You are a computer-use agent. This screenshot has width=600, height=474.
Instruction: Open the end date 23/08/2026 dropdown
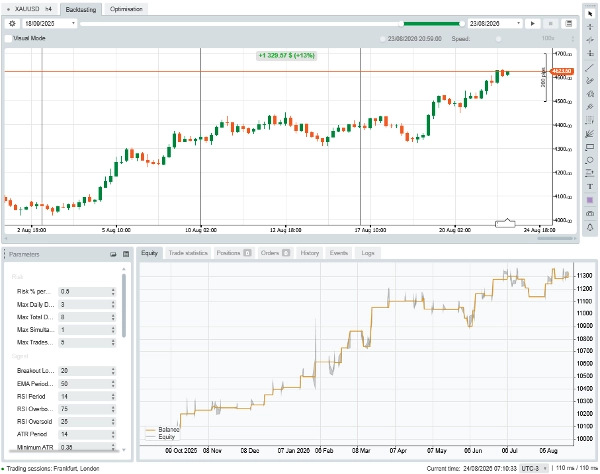[495, 24]
